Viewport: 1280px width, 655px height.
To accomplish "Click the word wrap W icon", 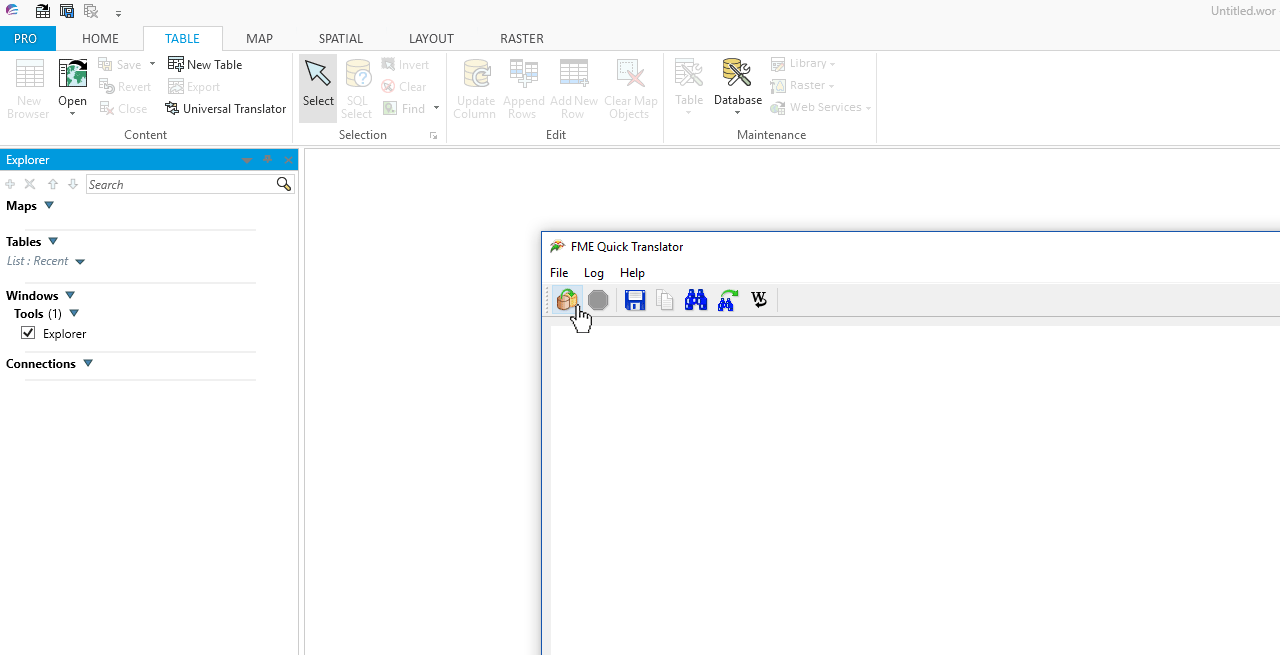I will [x=759, y=300].
